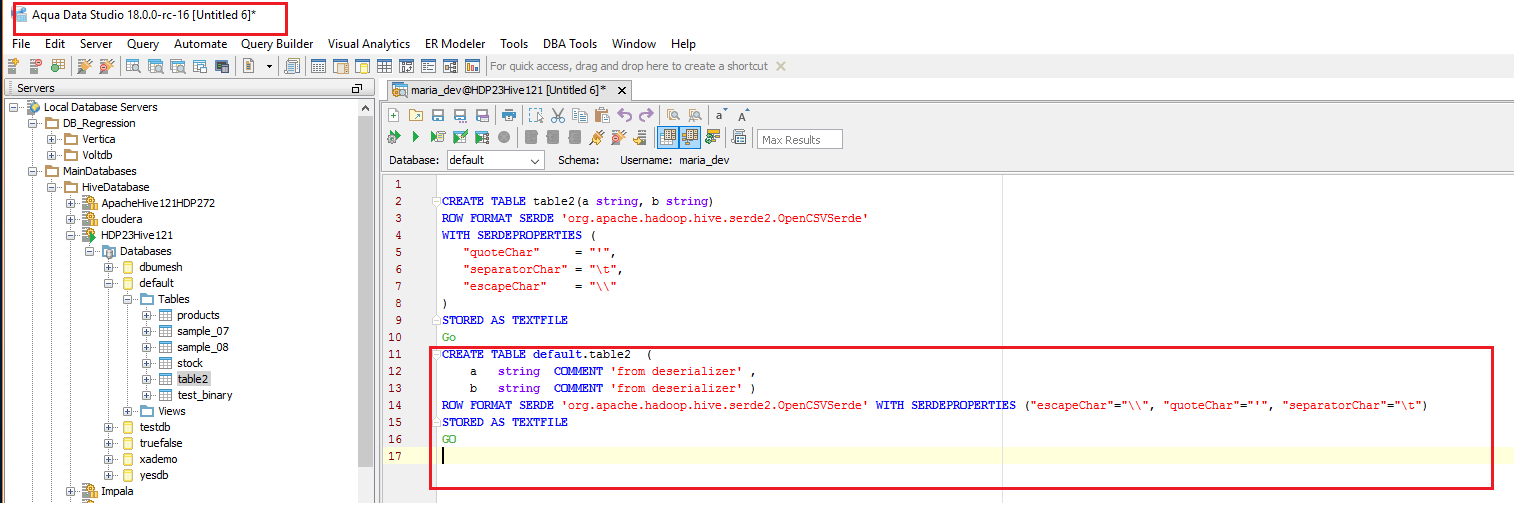
Task: Click the Local Database Servers root node
Action: click(x=100, y=107)
